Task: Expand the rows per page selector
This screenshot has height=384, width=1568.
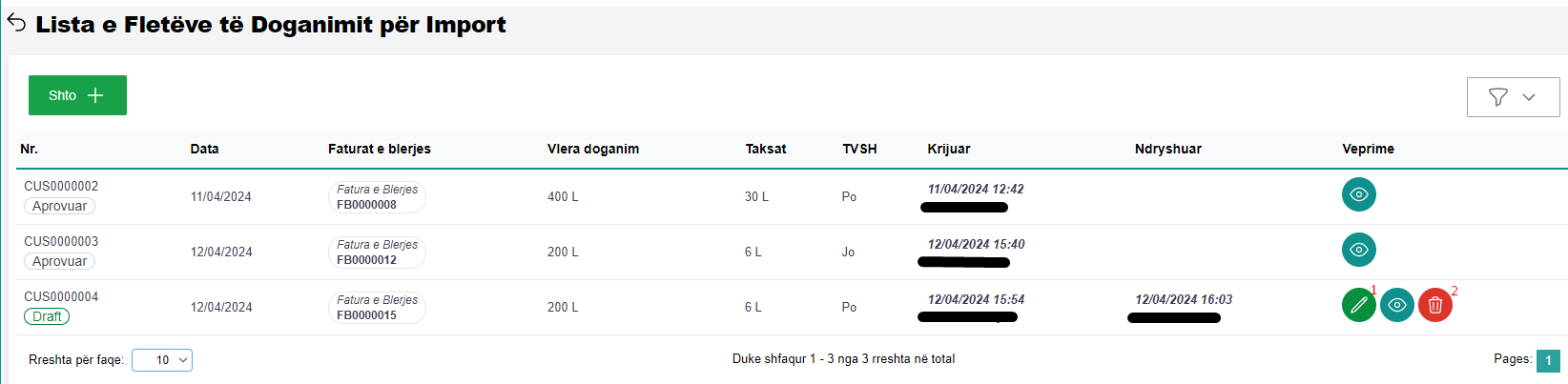Action: 162,360
